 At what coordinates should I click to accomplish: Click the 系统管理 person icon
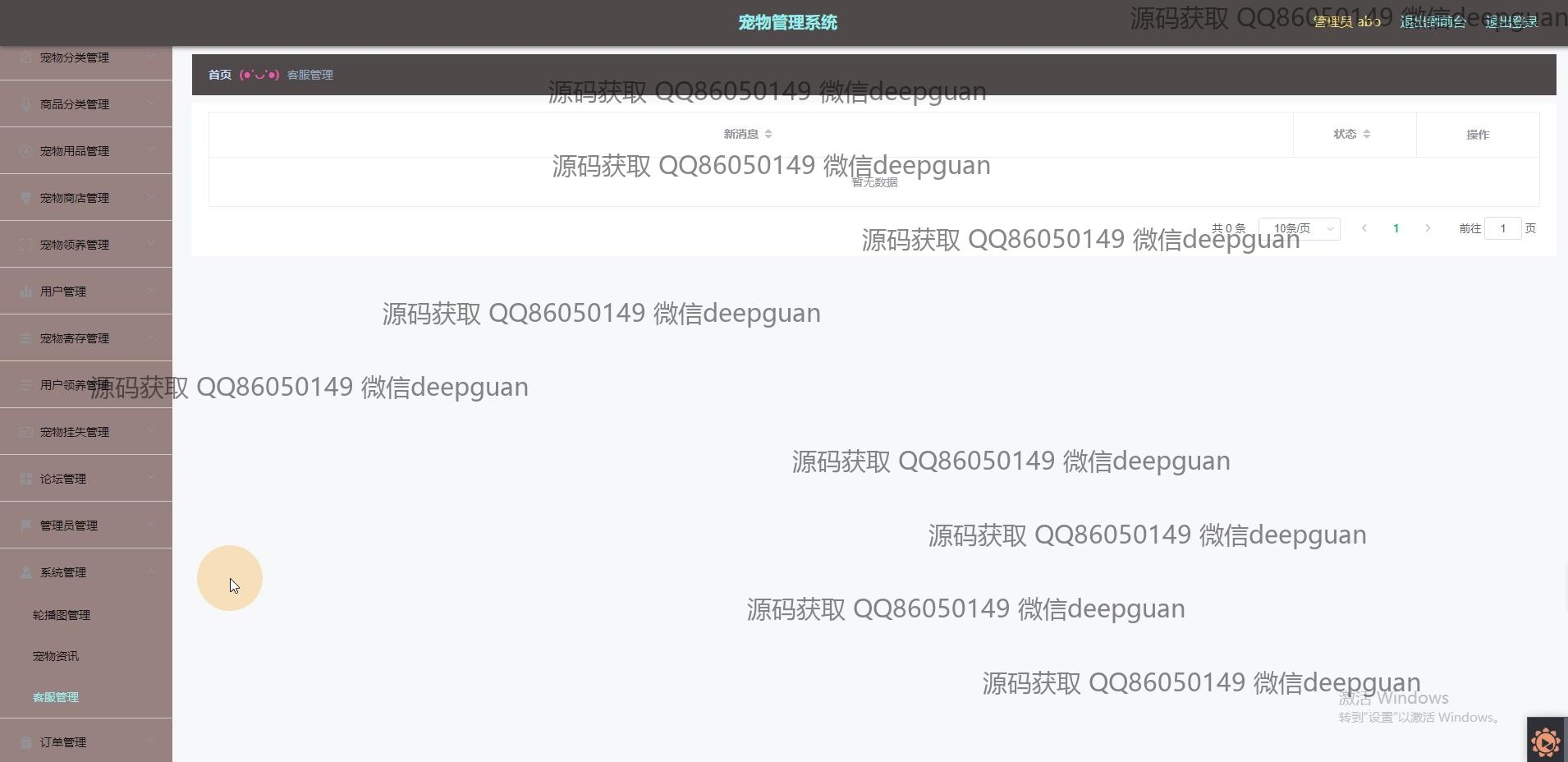click(x=25, y=572)
